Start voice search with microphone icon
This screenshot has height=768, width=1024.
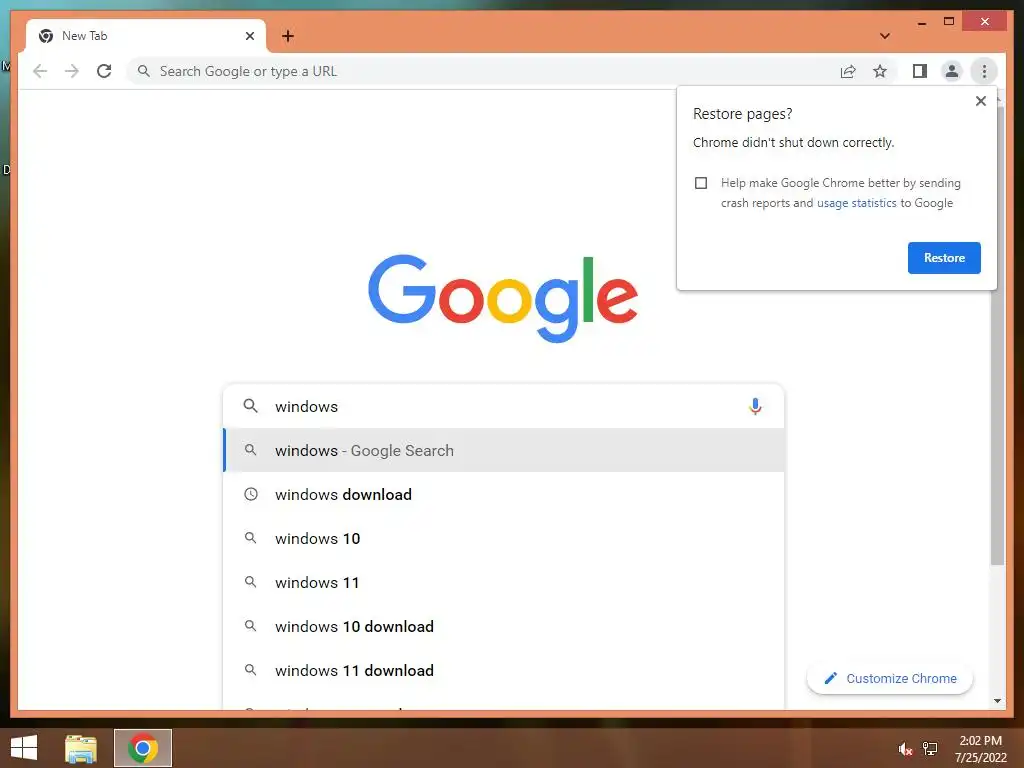tap(755, 406)
